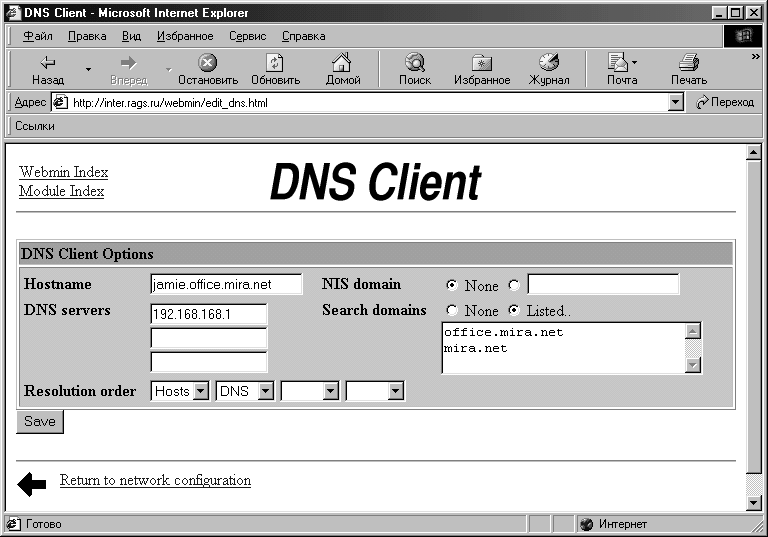Open the Search (Поиск) toolbar icon
The width and height of the screenshot is (768, 537).
click(414, 63)
